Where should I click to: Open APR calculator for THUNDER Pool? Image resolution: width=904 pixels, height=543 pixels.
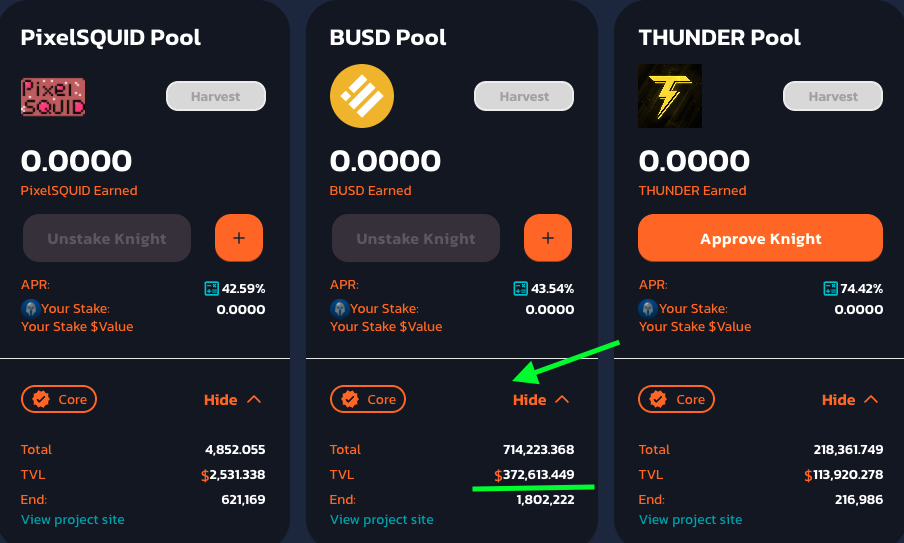(830, 288)
